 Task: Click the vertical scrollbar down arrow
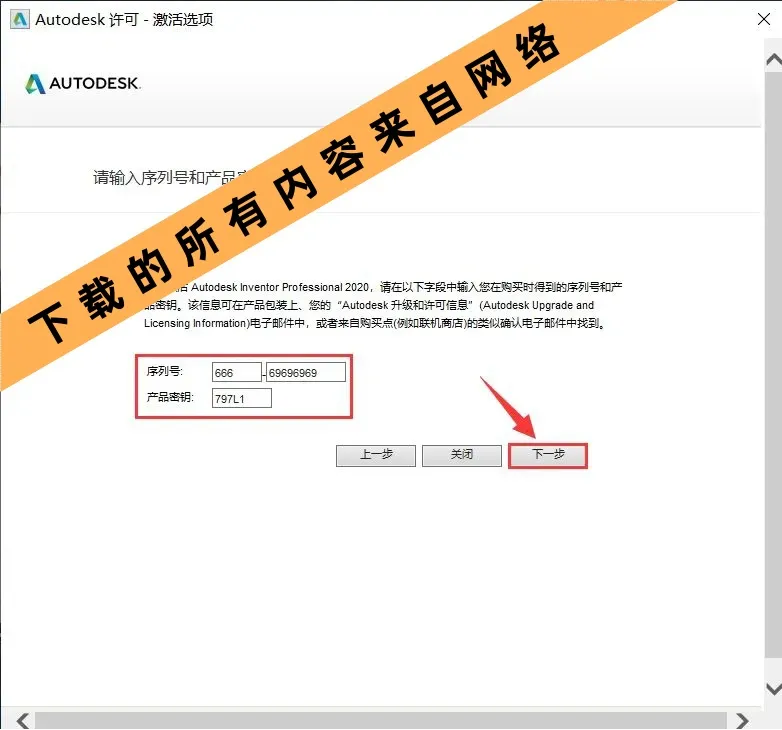pos(774,689)
